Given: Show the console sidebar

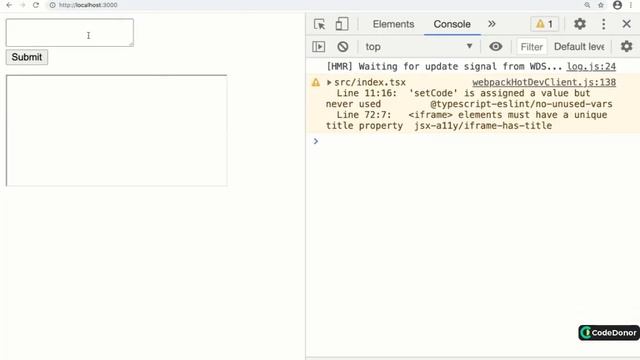Looking at the screenshot, I should 319,47.
